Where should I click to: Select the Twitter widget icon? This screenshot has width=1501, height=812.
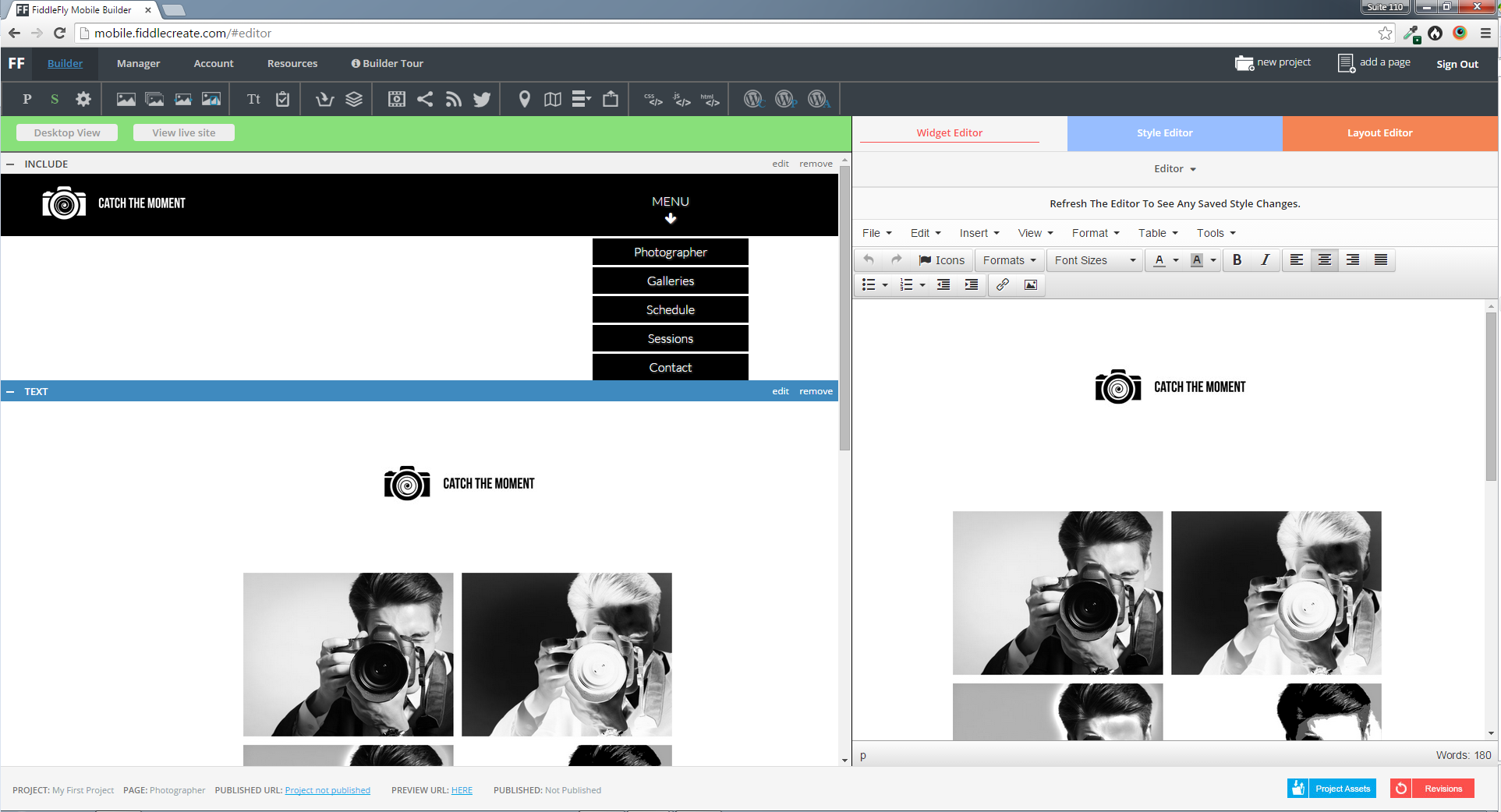click(x=482, y=99)
